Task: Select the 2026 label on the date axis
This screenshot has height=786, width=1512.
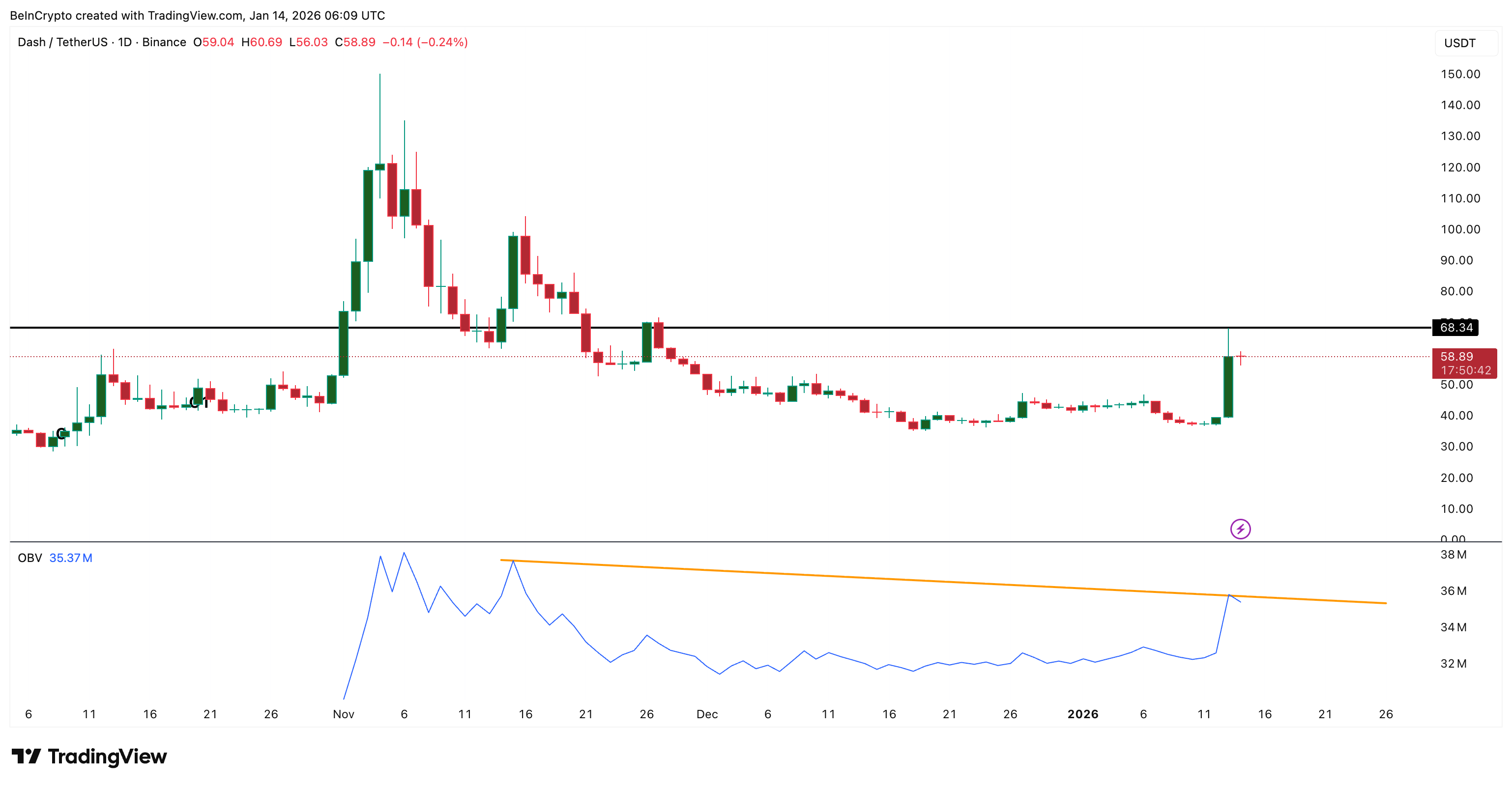Action: (x=1082, y=714)
